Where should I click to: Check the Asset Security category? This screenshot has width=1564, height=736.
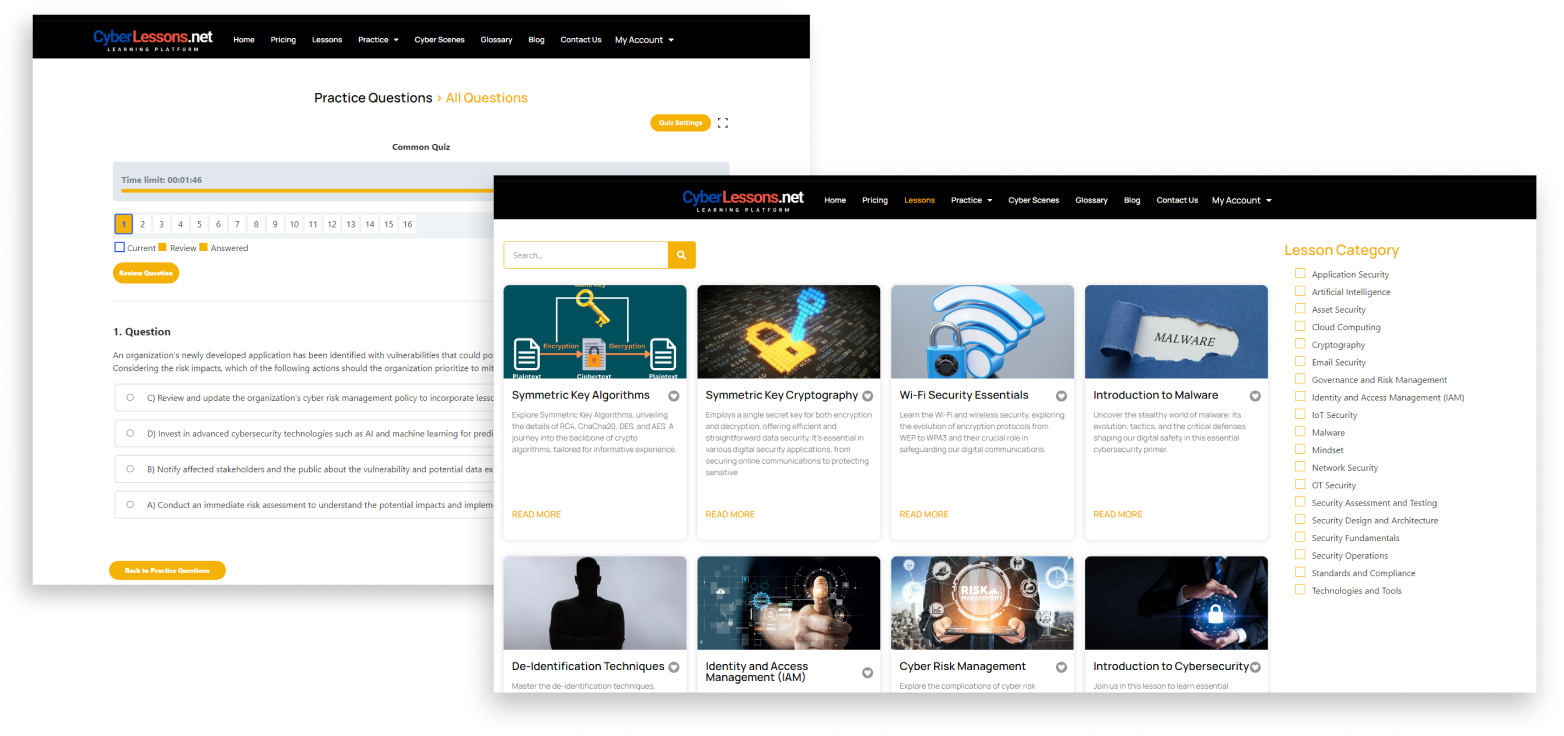[x=1300, y=309]
